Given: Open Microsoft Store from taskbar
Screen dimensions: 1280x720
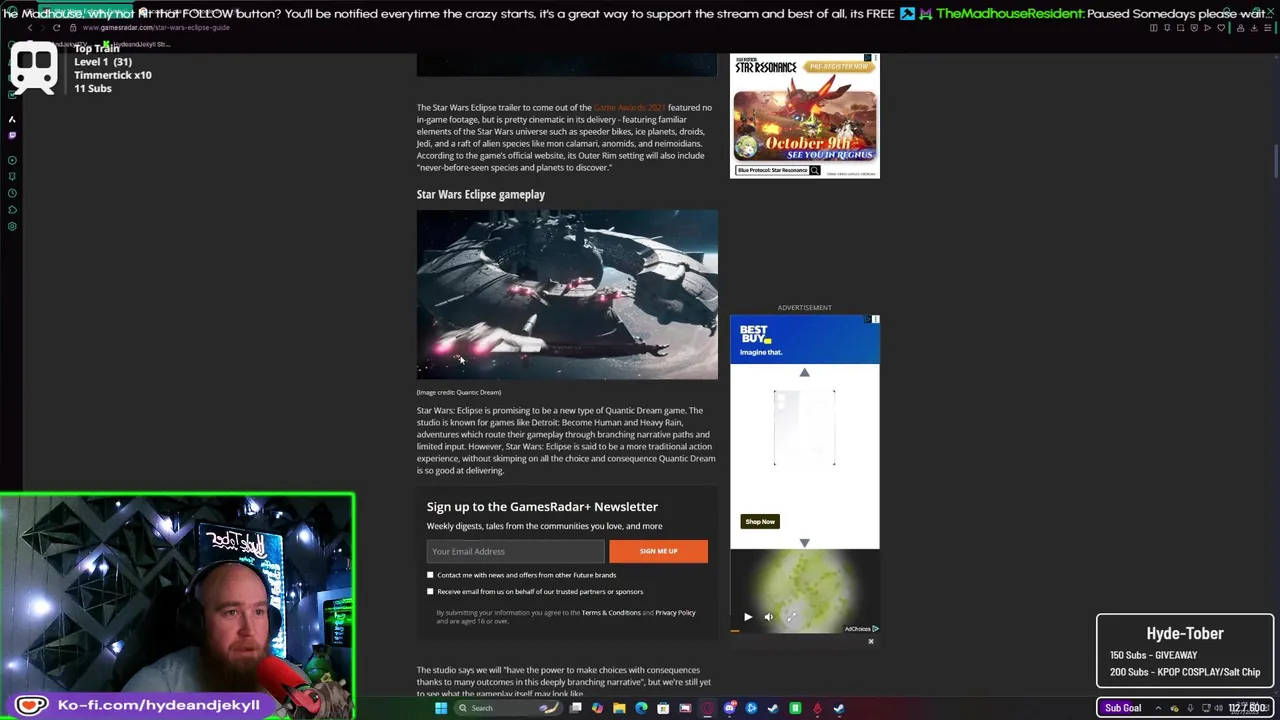Looking at the screenshot, I should (x=663, y=708).
